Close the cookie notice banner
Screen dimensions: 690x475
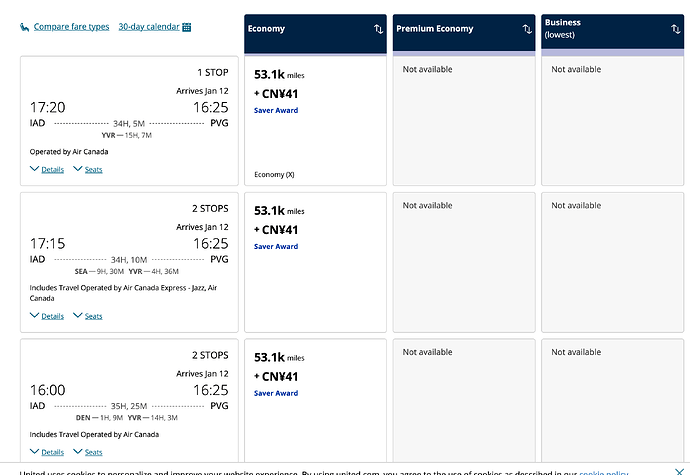[679, 471]
